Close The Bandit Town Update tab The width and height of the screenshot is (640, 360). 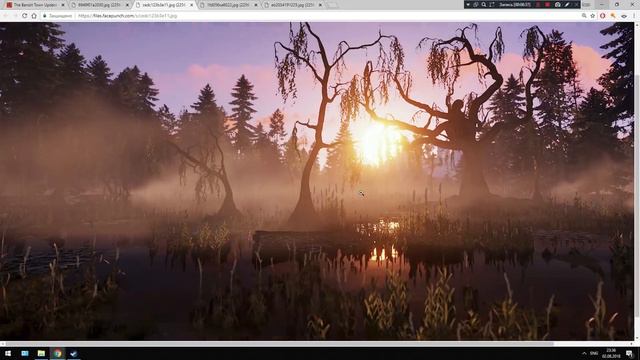pos(63,5)
